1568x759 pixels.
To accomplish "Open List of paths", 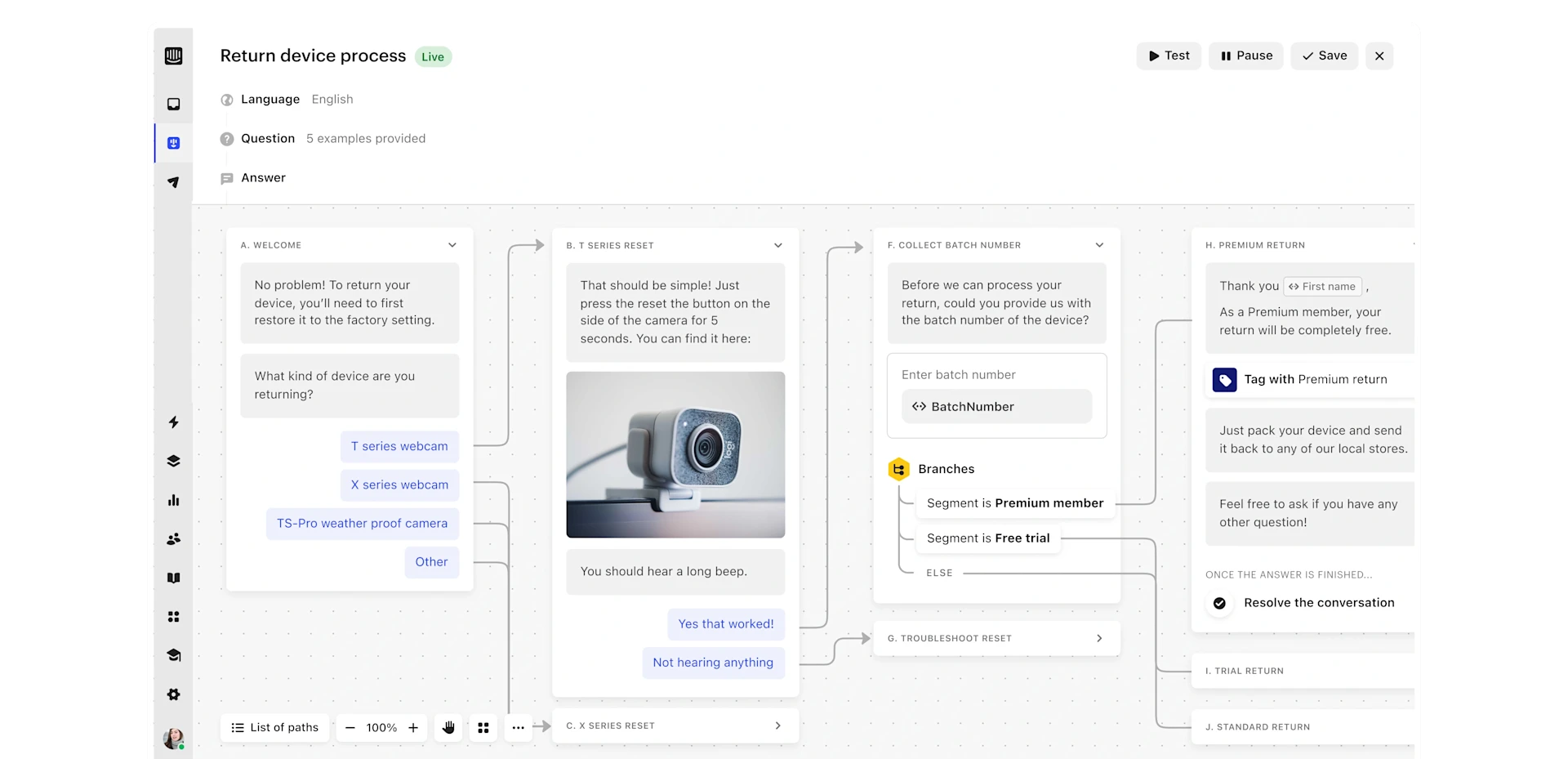I will tap(275, 727).
